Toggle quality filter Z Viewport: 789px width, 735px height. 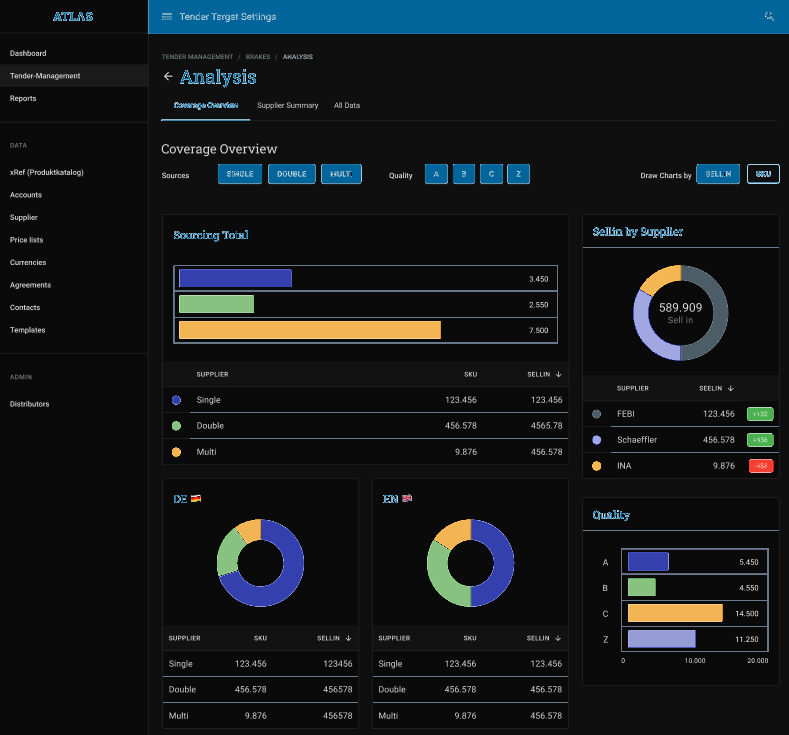pyautogui.click(x=518, y=174)
